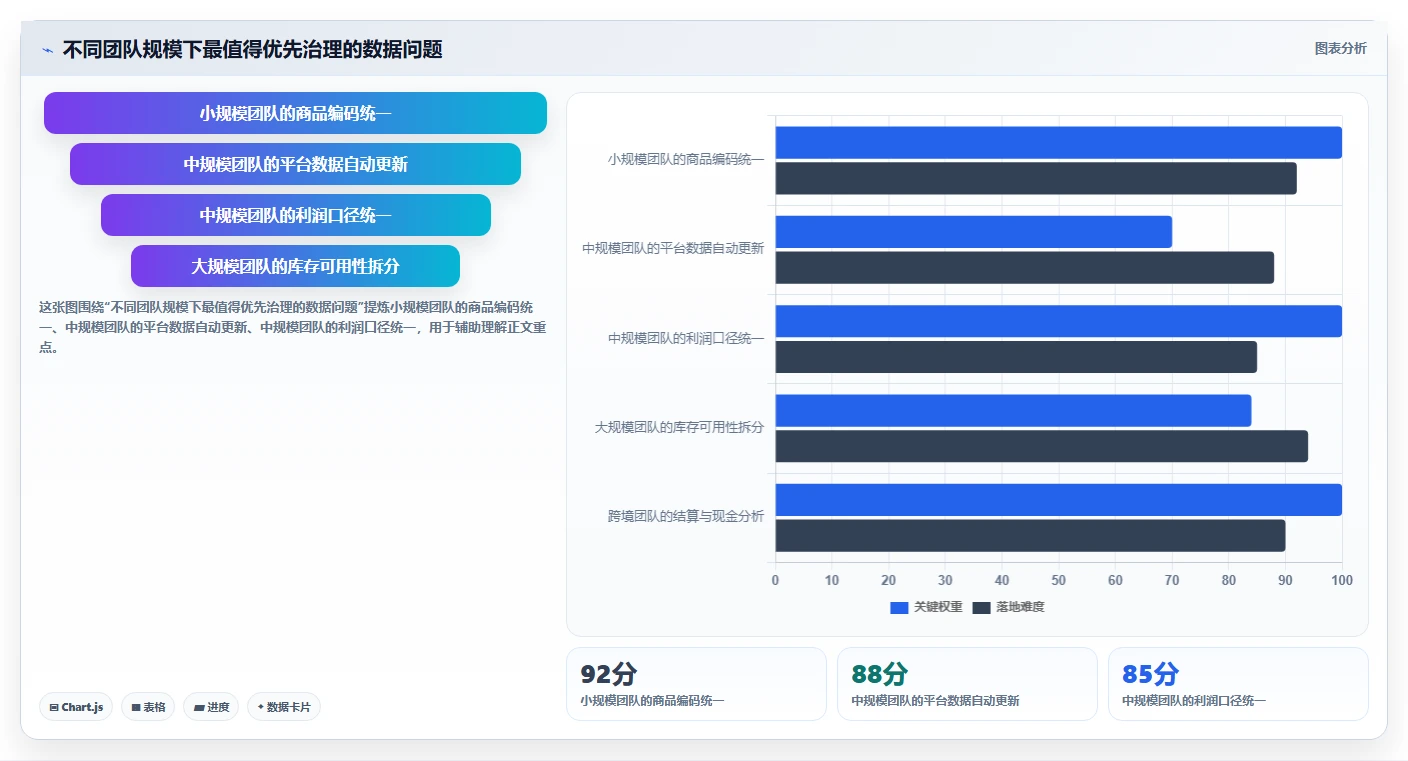Image resolution: width=1408 pixels, height=761 pixels.
Task: Click the 进度 tag chip
Action: pyautogui.click(x=211, y=707)
